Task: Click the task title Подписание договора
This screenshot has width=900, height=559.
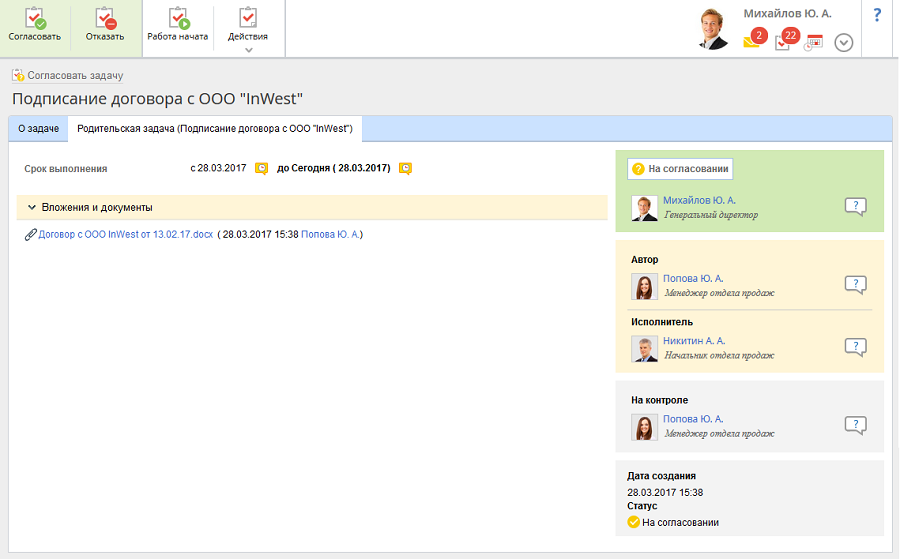Action: 157,99
